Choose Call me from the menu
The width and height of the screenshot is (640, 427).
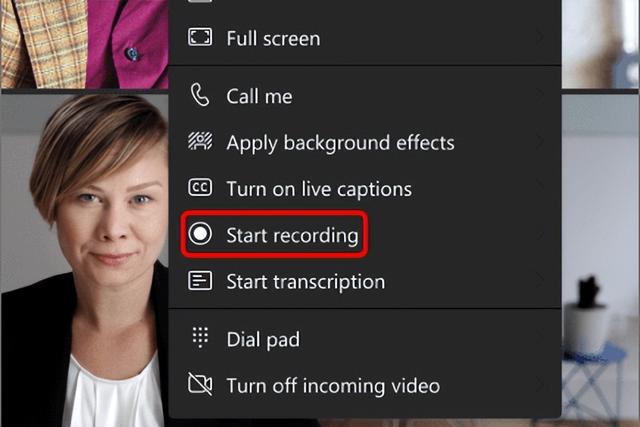[365, 96]
